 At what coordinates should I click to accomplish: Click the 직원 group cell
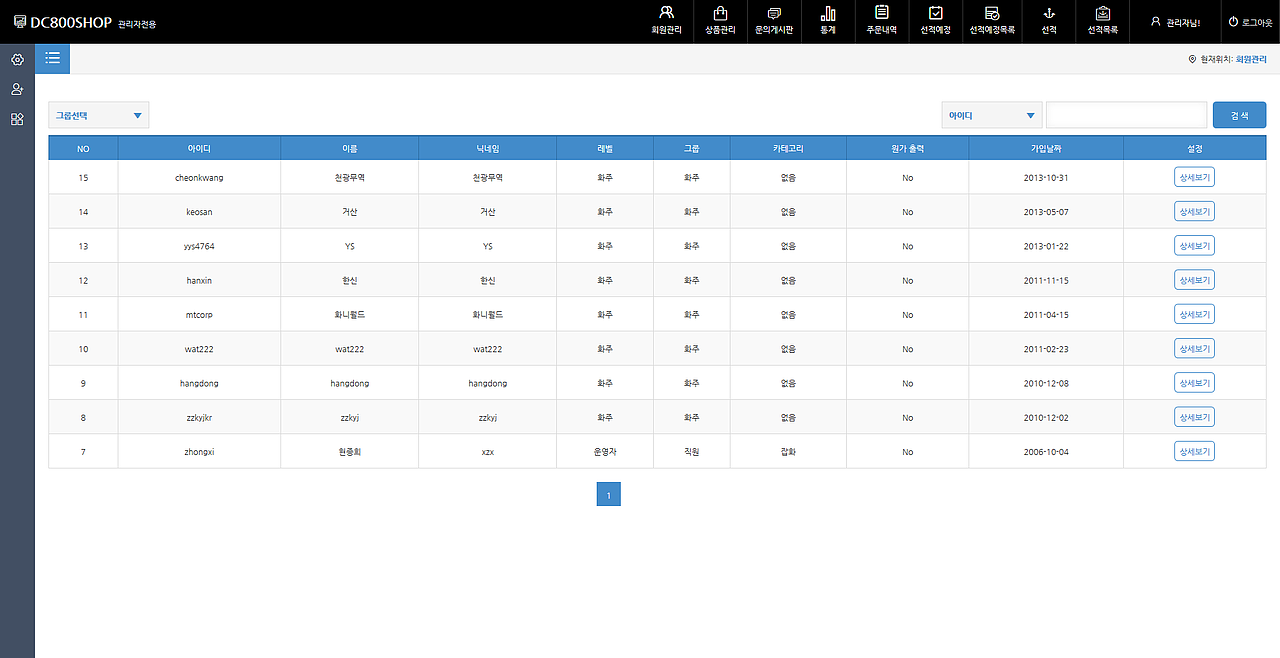pyautogui.click(x=691, y=451)
